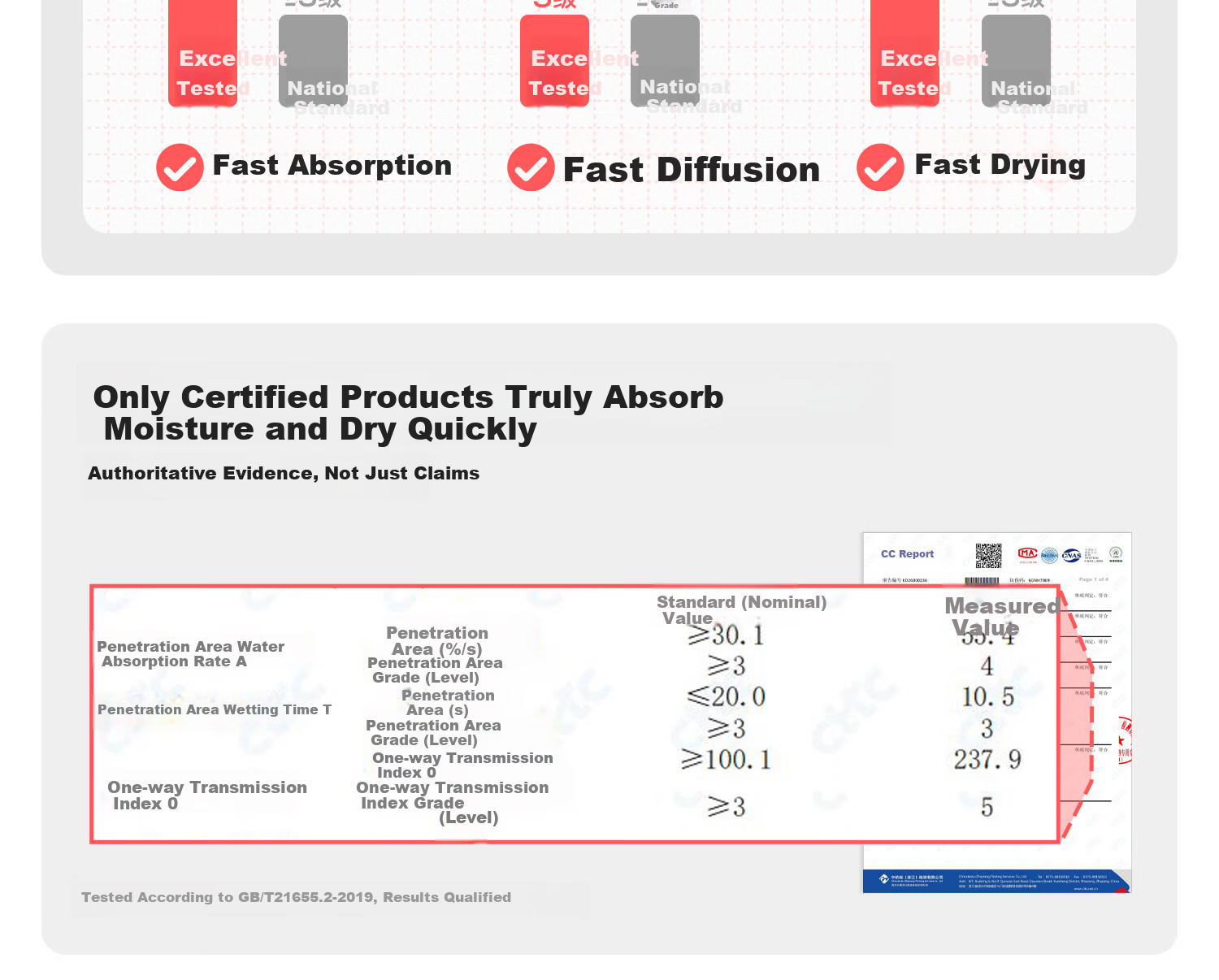Viewport: 1219px width, 980px height.
Task: Click the red MA logo on the report
Action: [x=1028, y=554]
